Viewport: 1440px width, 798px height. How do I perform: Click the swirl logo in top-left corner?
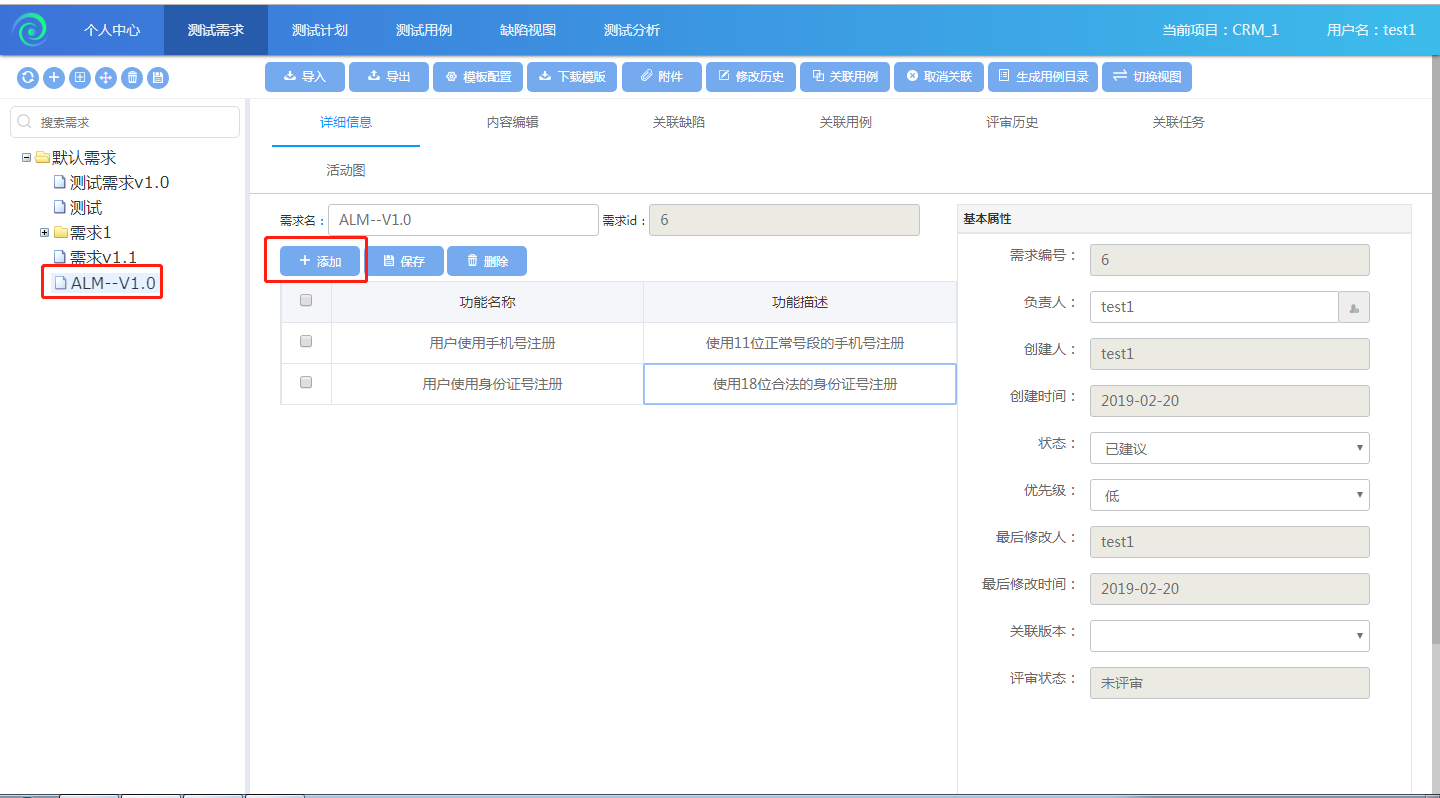point(30,30)
